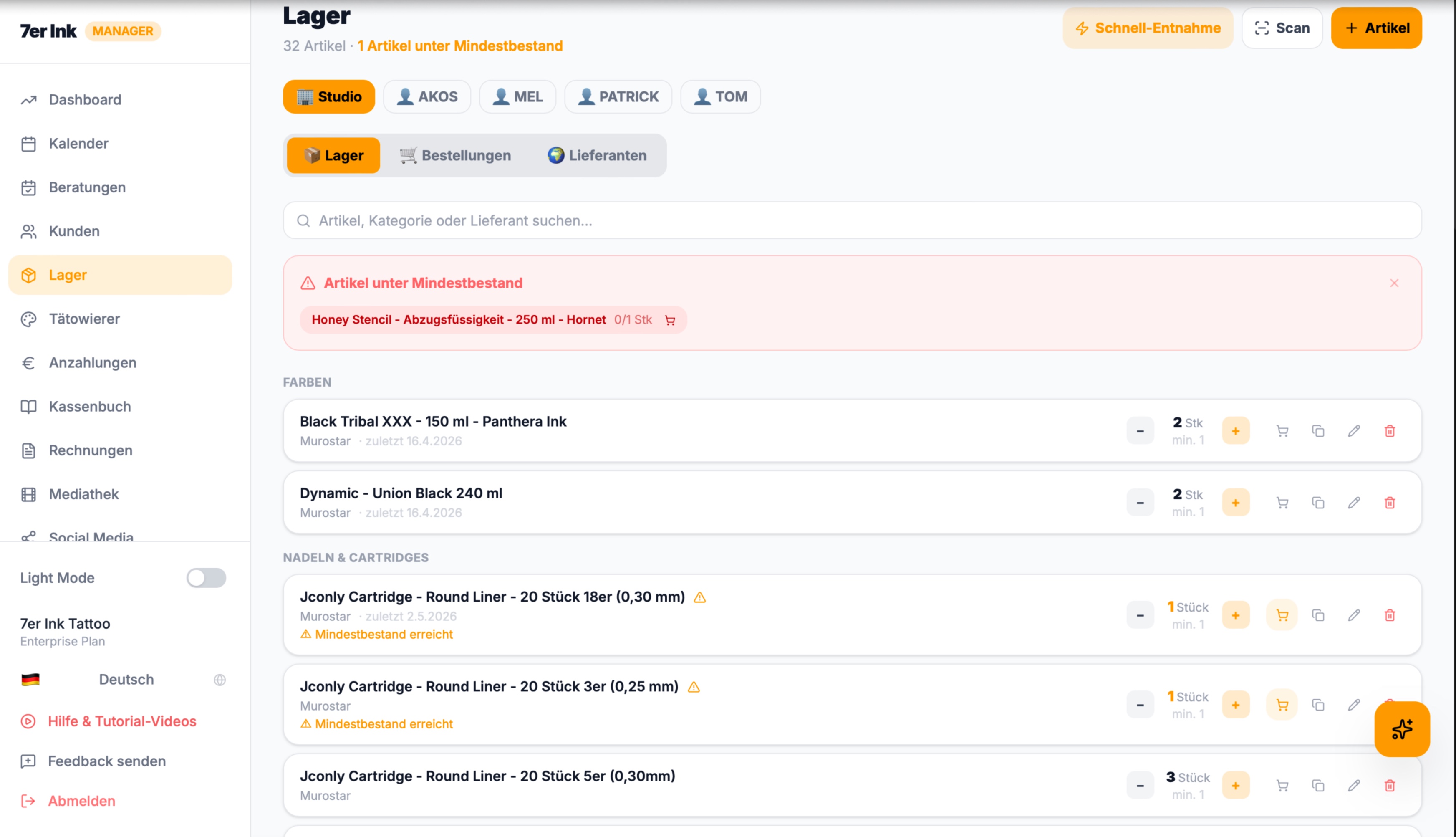Duplicate the Round Liner 5er cartridge
This screenshot has width=1456, height=837.
(1318, 786)
